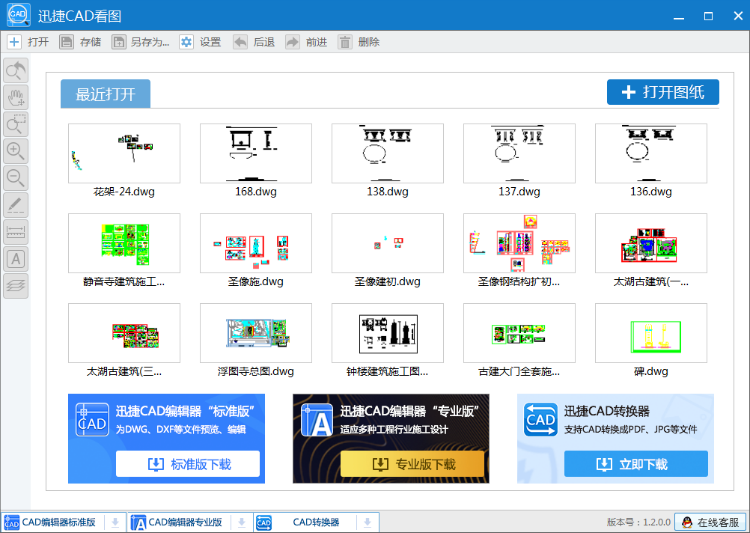
Task: Click the 迅捷CAD转换器 banner icon
Action: pos(540,420)
